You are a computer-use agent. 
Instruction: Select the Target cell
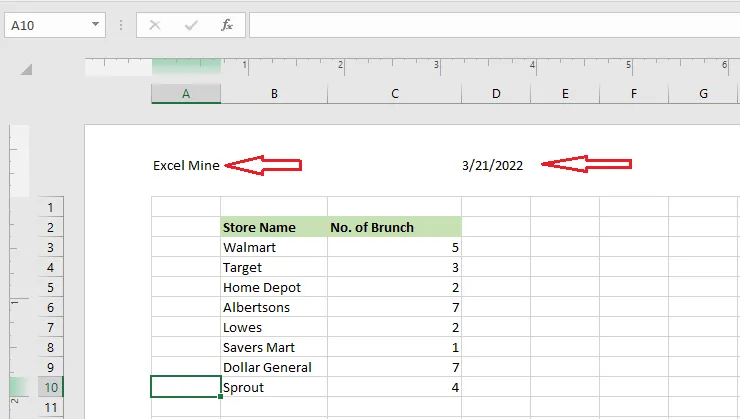tap(274, 267)
